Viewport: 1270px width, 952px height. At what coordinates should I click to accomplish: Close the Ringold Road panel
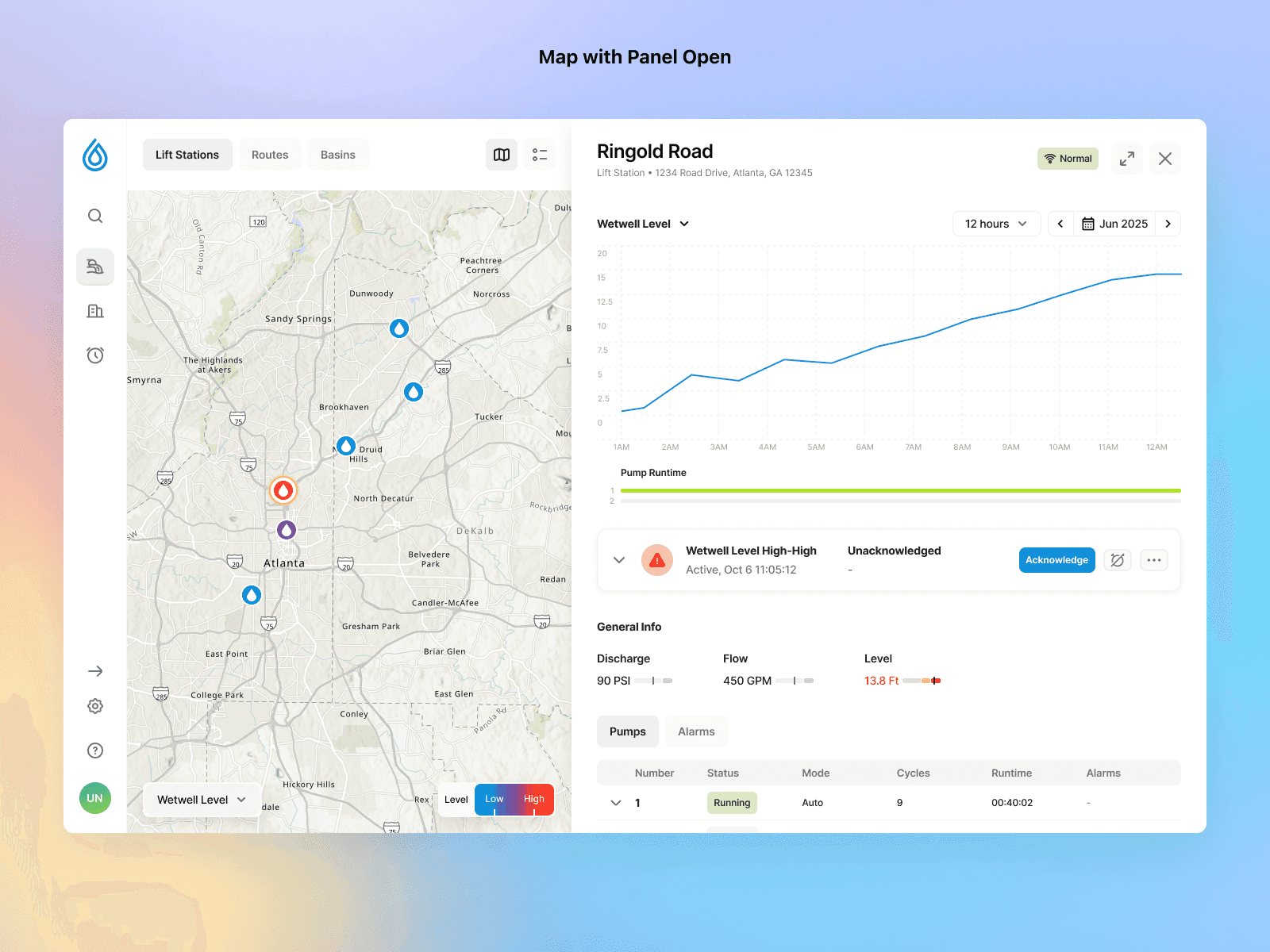pos(1165,159)
